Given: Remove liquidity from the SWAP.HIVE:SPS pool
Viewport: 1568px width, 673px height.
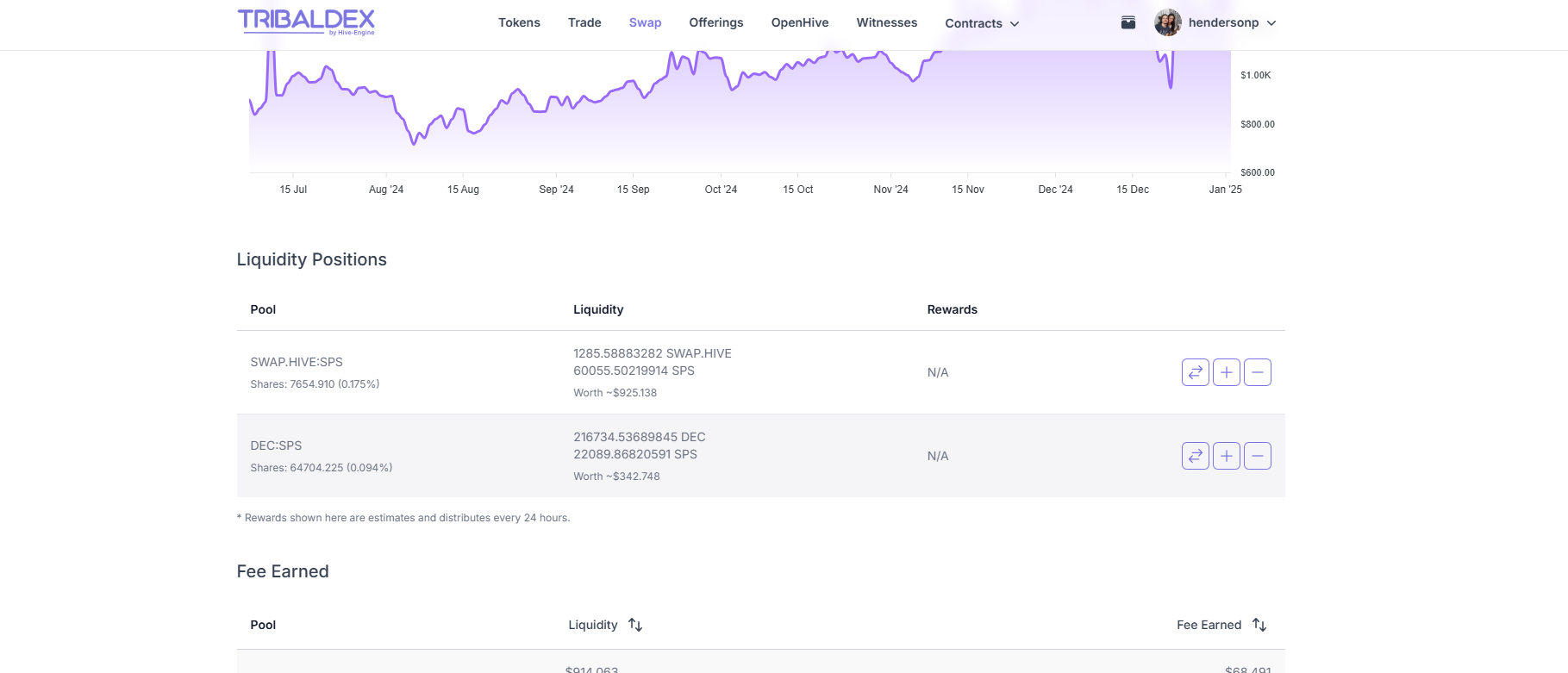Looking at the screenshot, I should (x=1258, y=372).
